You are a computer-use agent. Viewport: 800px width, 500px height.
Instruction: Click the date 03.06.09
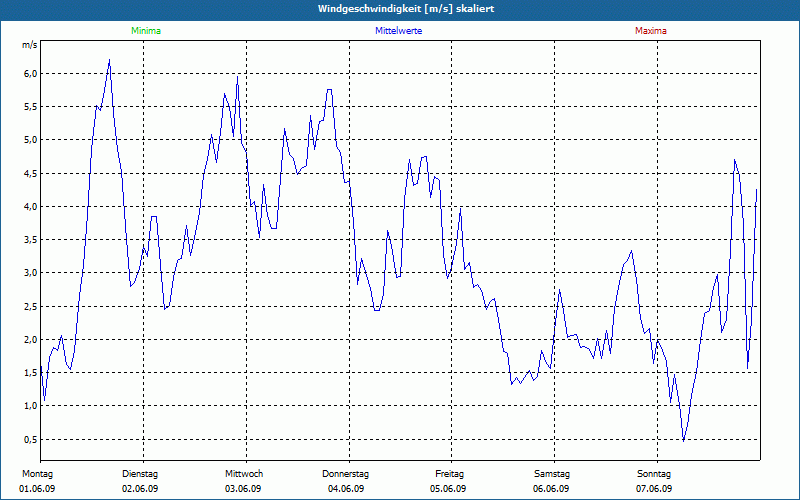[243, 489]
